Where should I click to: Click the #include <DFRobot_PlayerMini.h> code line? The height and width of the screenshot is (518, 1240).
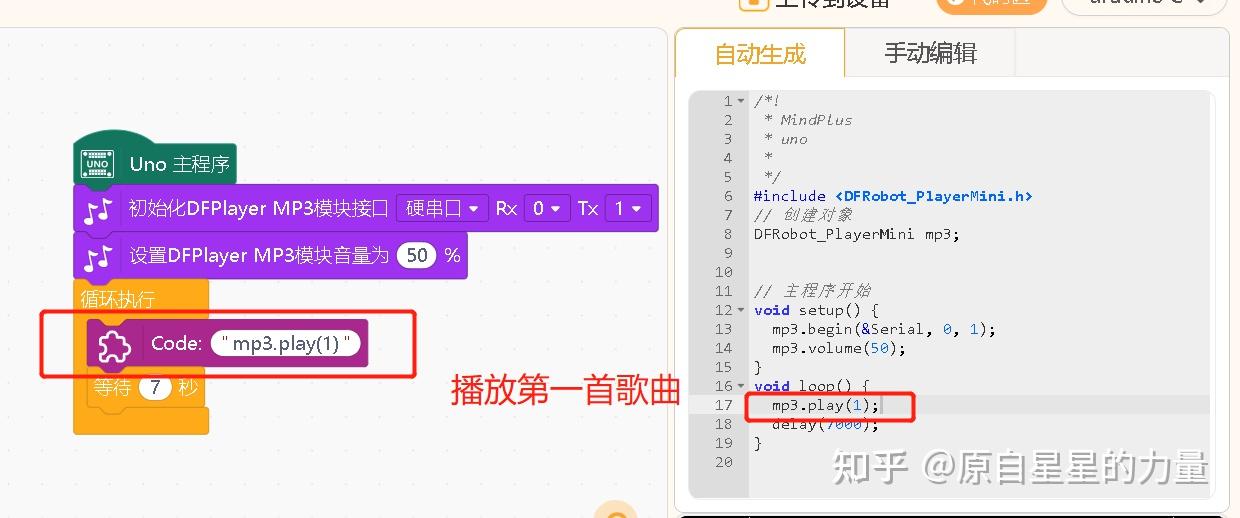point(893,196)
